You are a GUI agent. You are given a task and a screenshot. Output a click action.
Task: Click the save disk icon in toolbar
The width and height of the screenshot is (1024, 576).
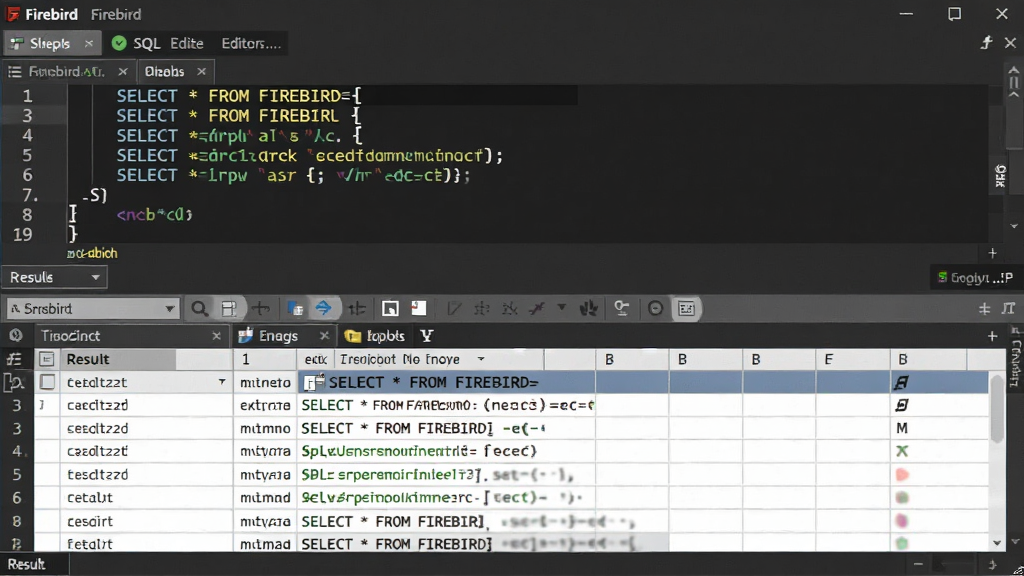tap(229, 308)
